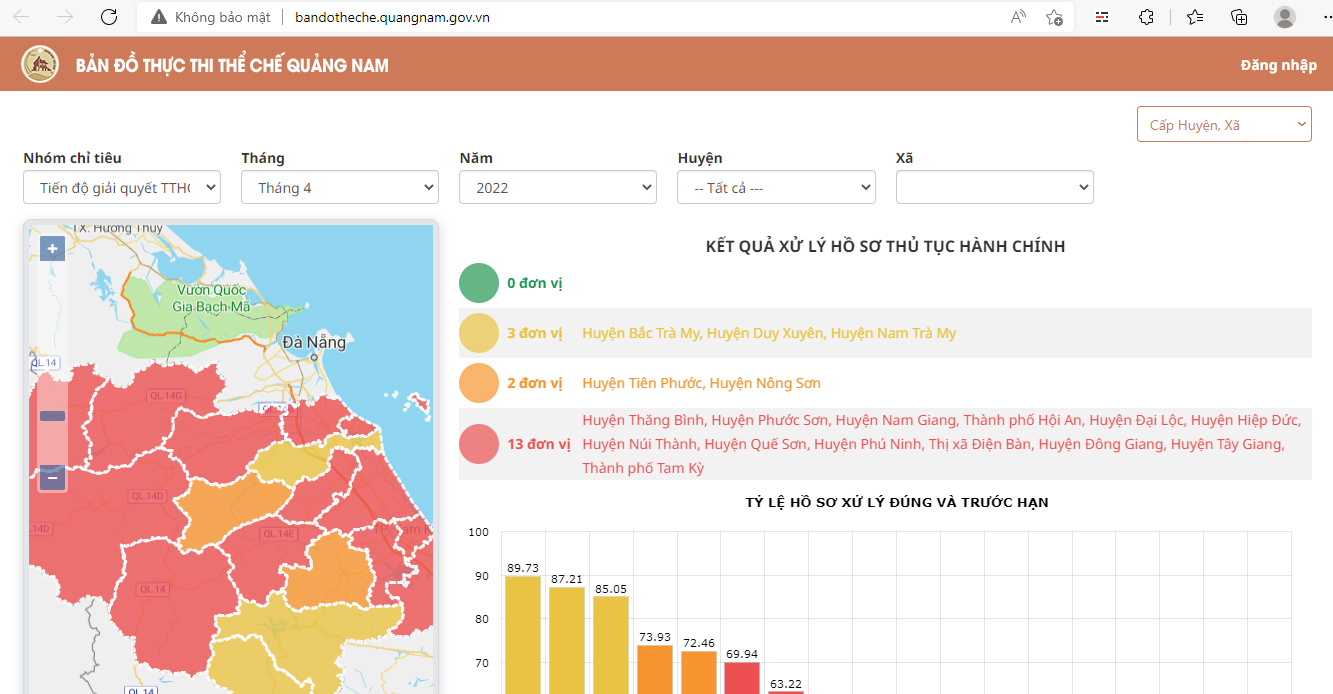The image size is (1333, 694).
Task: Open the browser Favorites list
Action: point(1194,17)
